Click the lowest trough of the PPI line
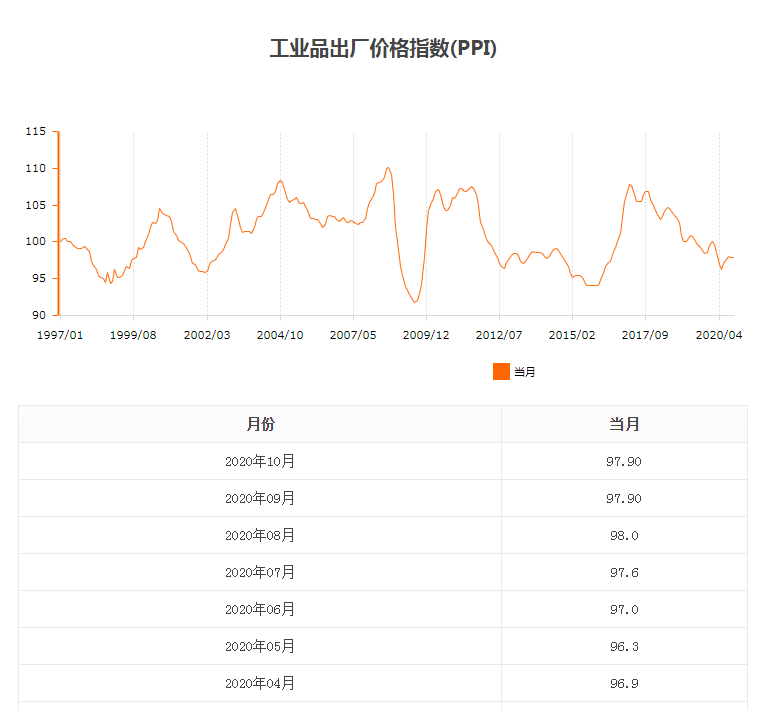765x710 pixels. tap(415, 302)
